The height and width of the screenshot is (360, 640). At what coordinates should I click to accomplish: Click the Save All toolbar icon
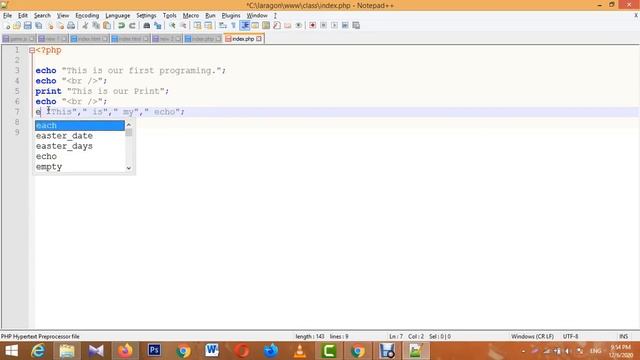pos(39,25)
